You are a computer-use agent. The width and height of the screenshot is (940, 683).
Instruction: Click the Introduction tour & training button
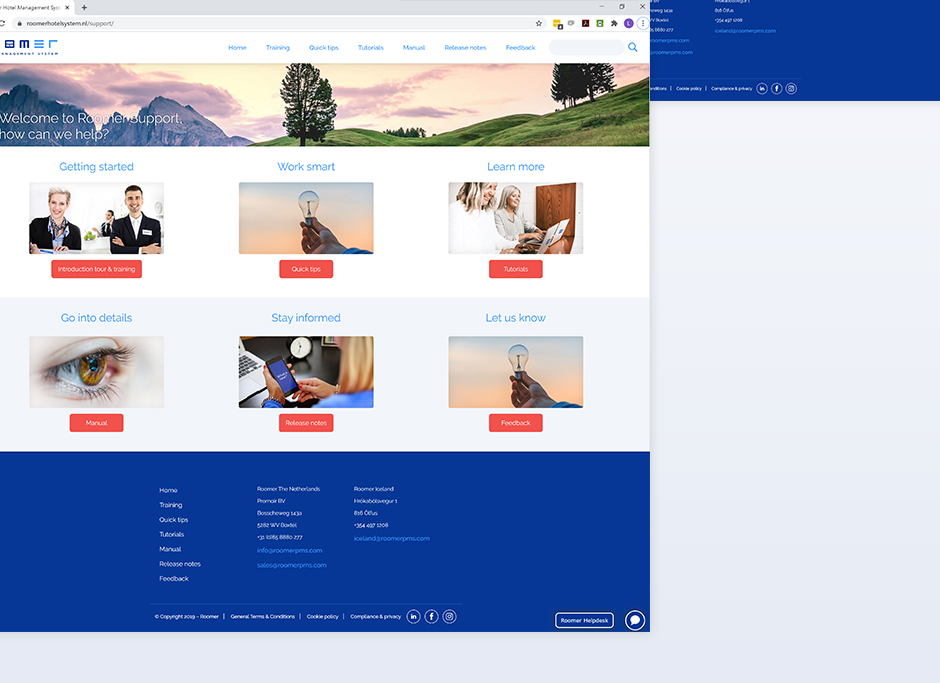(96, 269)
